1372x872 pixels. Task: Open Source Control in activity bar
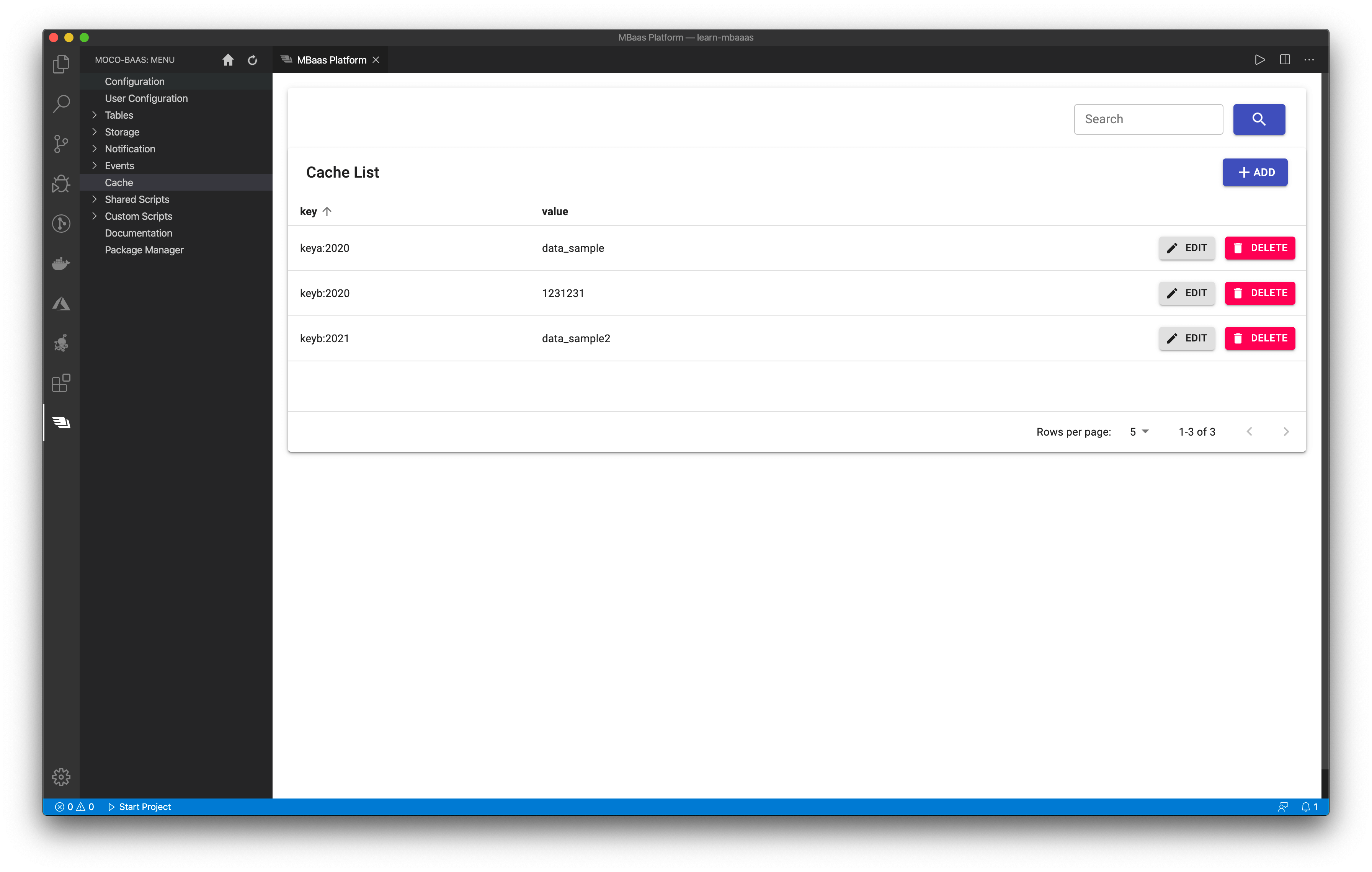coord(61,144)
